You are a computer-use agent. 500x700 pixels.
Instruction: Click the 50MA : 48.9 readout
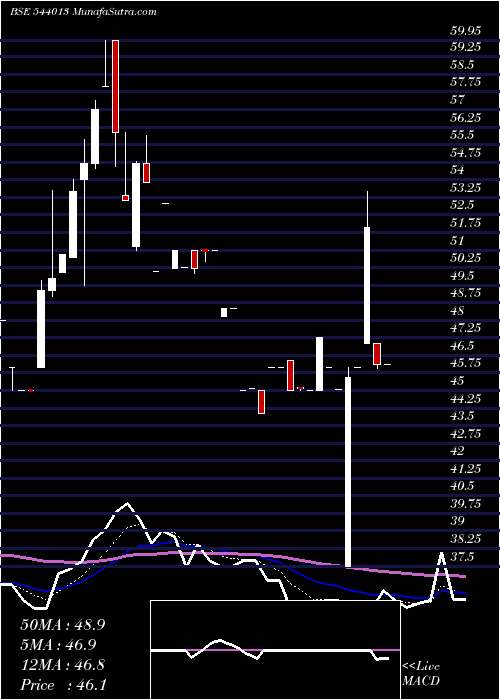click(62, 625)
